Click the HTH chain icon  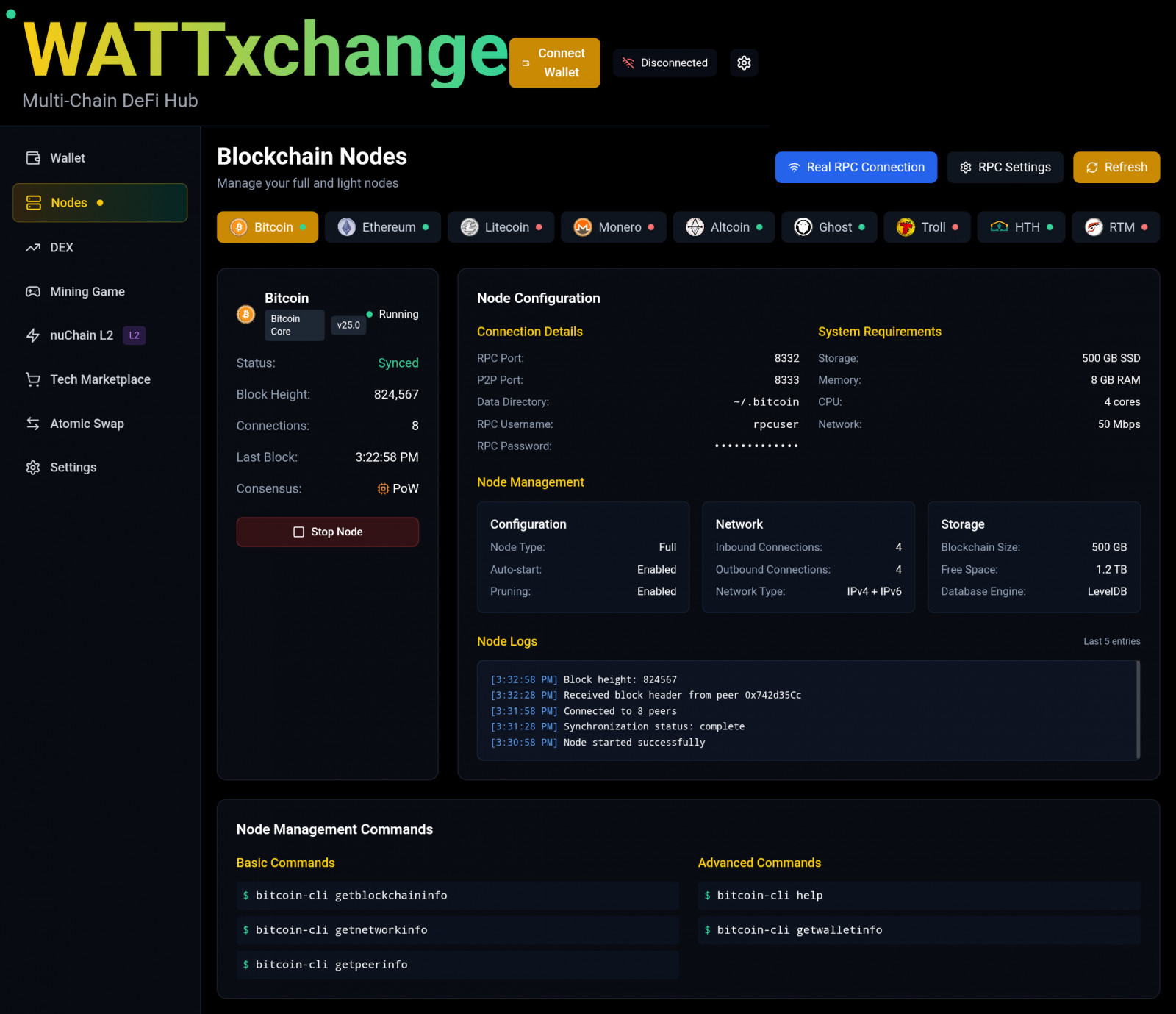coord(999,227)
